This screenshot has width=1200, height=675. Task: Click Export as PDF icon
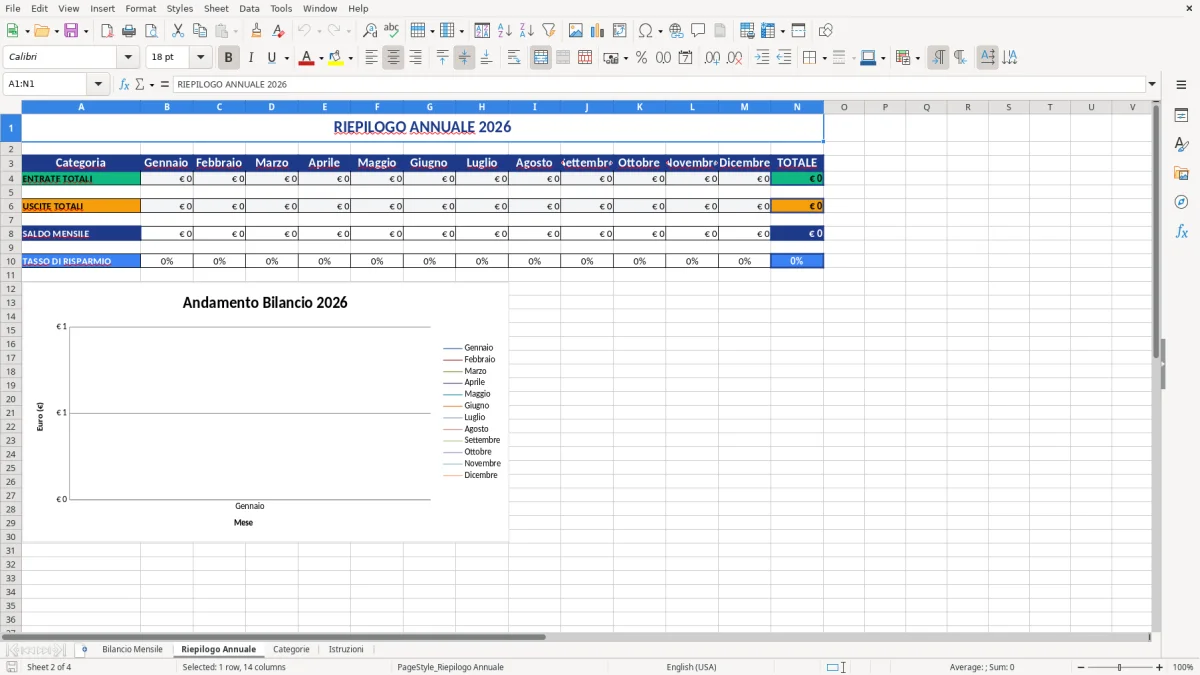pyautogui.click(x=107, y=31)
